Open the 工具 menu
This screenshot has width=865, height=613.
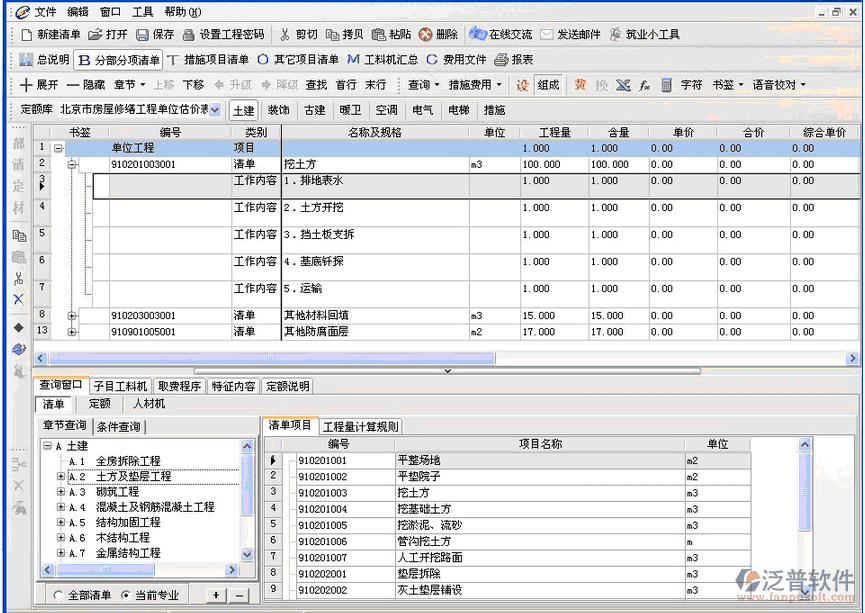(143, 12)
